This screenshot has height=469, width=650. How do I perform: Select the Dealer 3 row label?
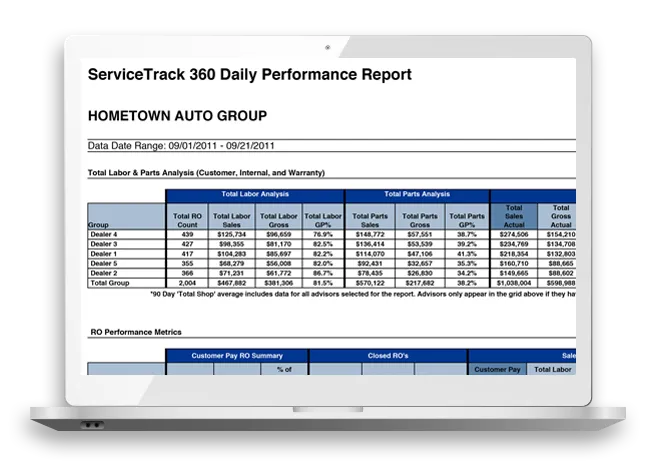[104, 244]
